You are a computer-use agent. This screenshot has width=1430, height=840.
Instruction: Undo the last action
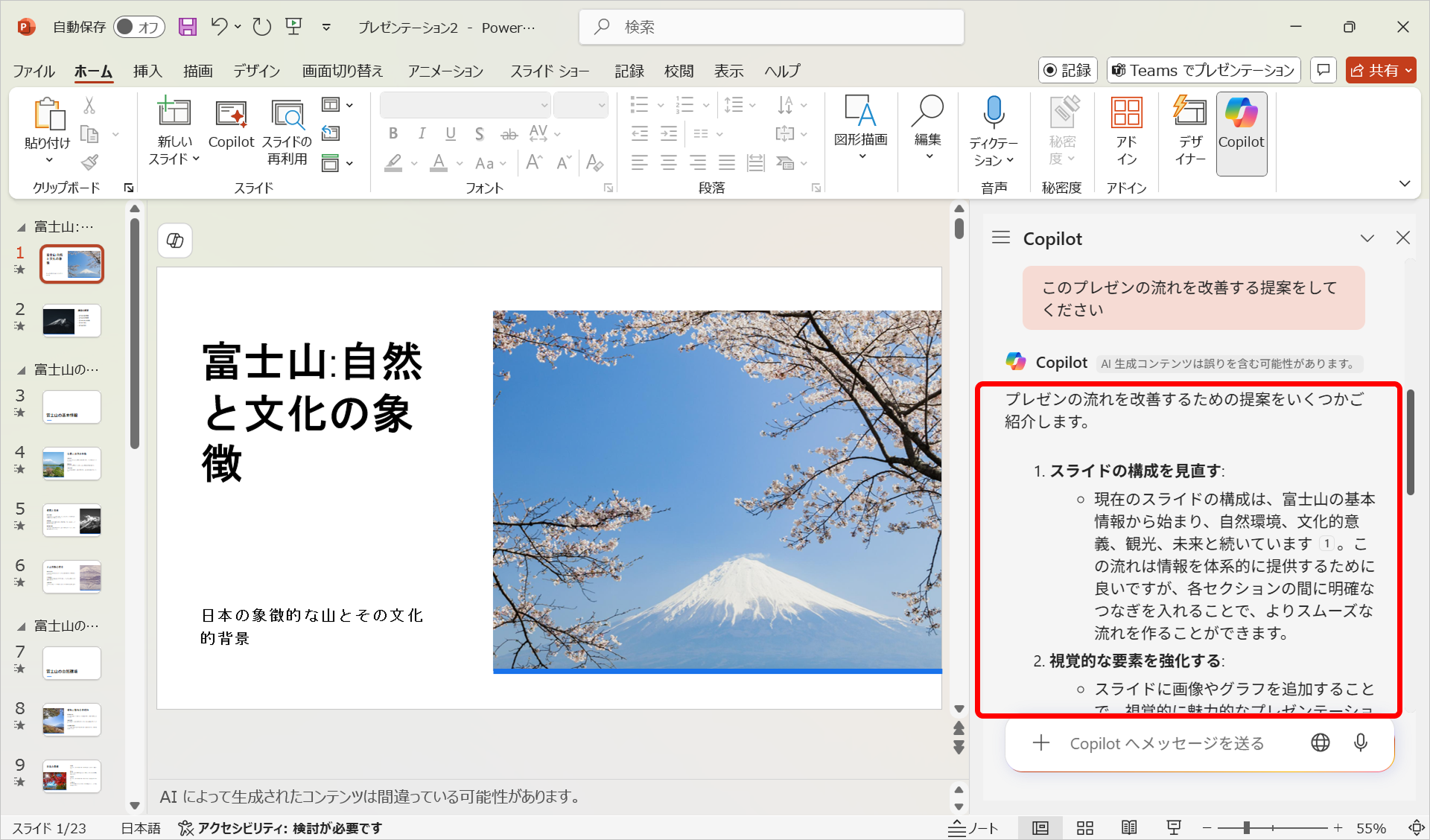click(219, 27)
